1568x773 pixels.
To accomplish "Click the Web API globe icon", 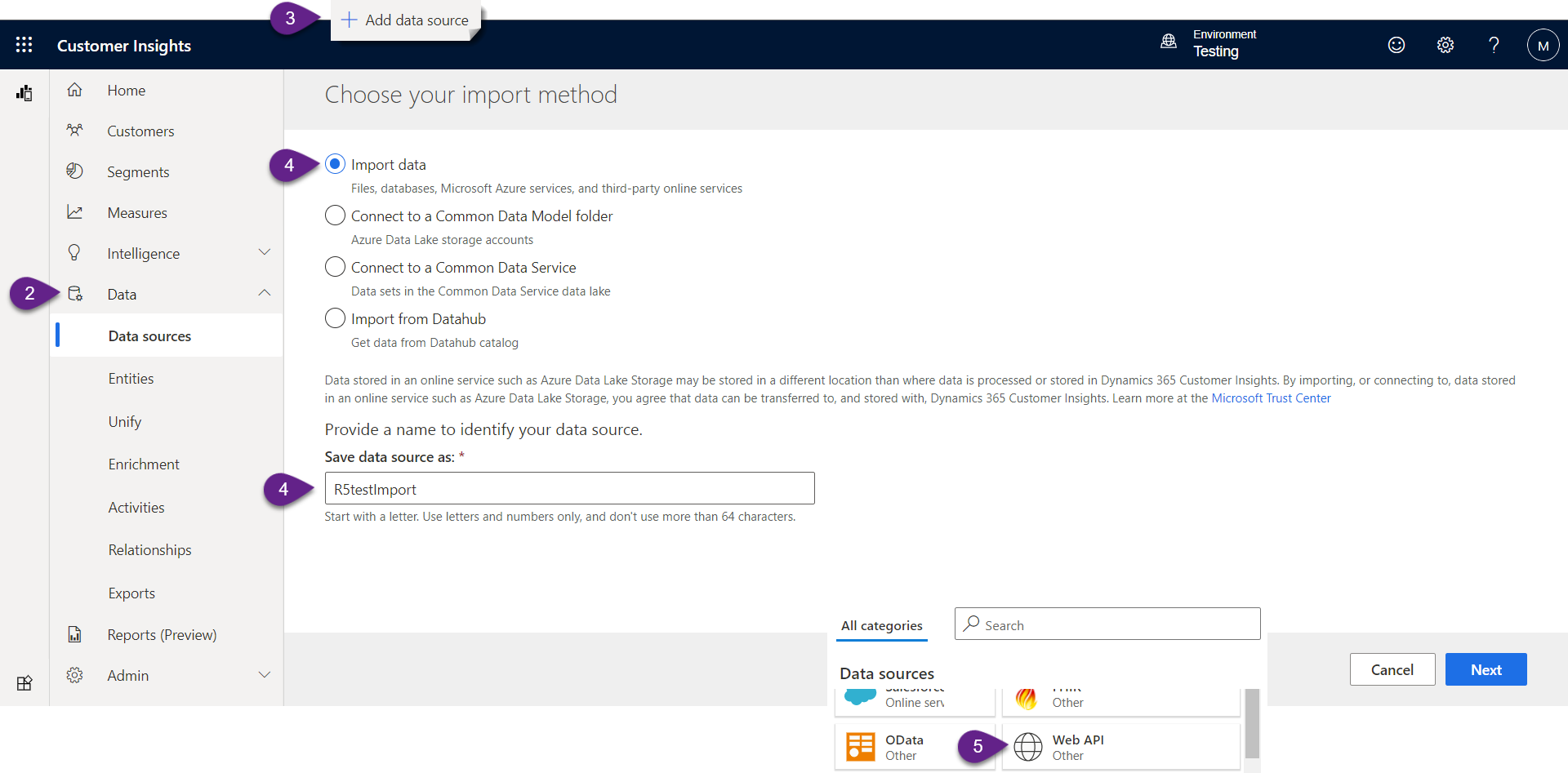I will [1028, 746].
